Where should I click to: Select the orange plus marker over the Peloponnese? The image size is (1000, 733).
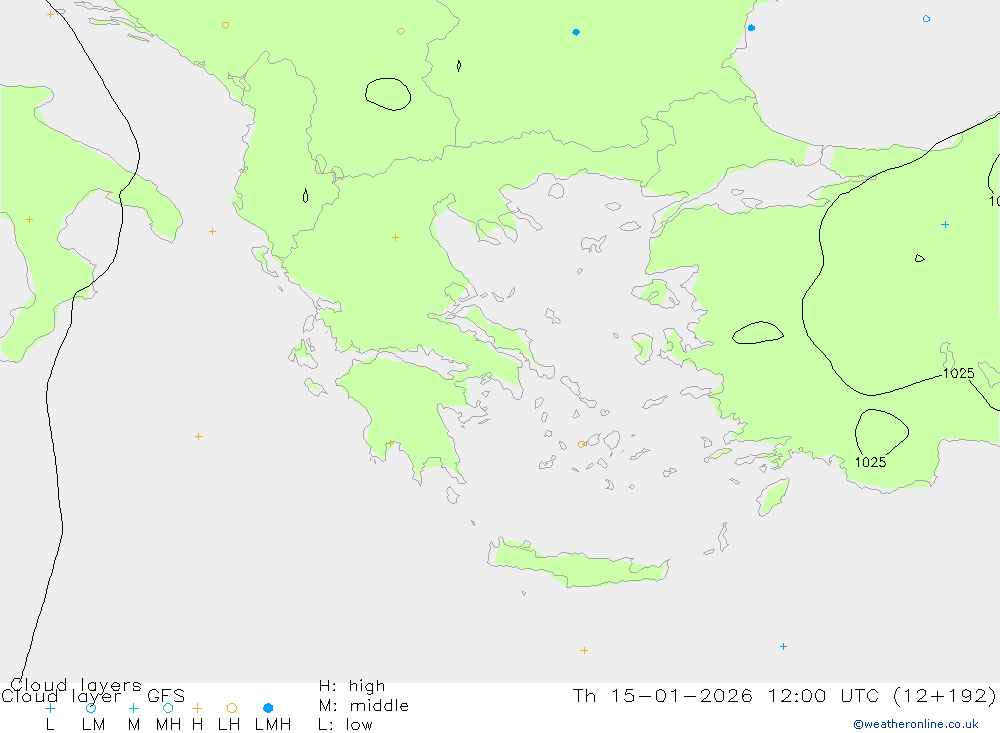390,443
